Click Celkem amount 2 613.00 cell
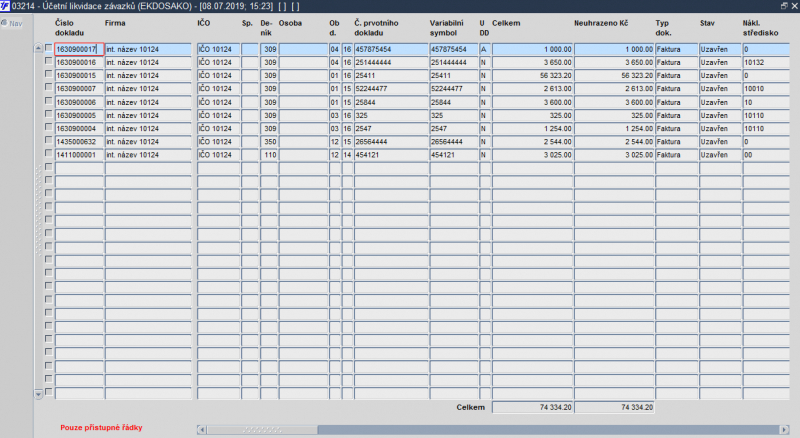The image size is (800, 438). pos(532,89)
